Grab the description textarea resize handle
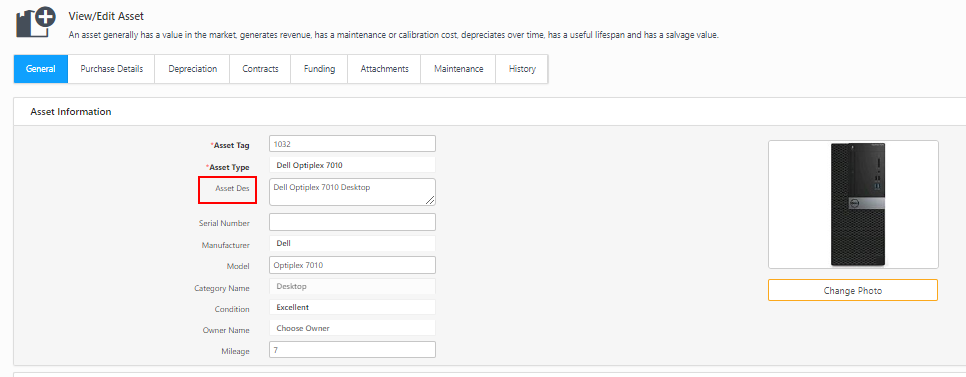Image resolution: width=966 pixels, height=377 pixels. pyautogui.click(x=430, y=200)
